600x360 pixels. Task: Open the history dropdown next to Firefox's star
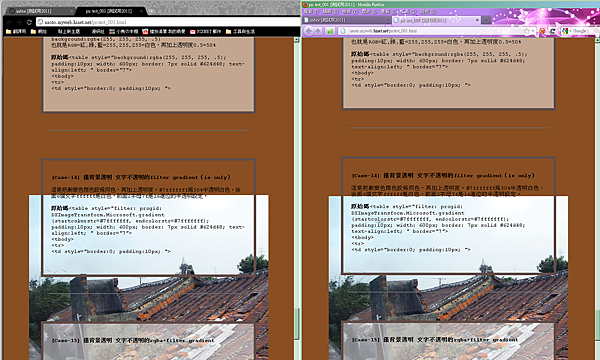click(533, 31)
